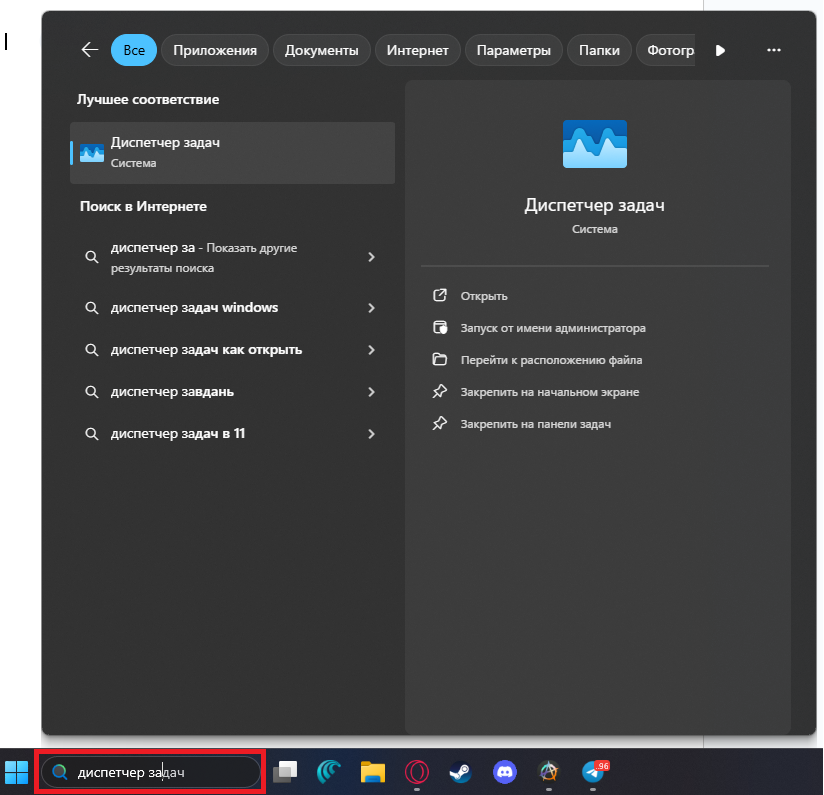Open Steam from the taskbar
Screen dimensions: 824x795
point(460,772)
